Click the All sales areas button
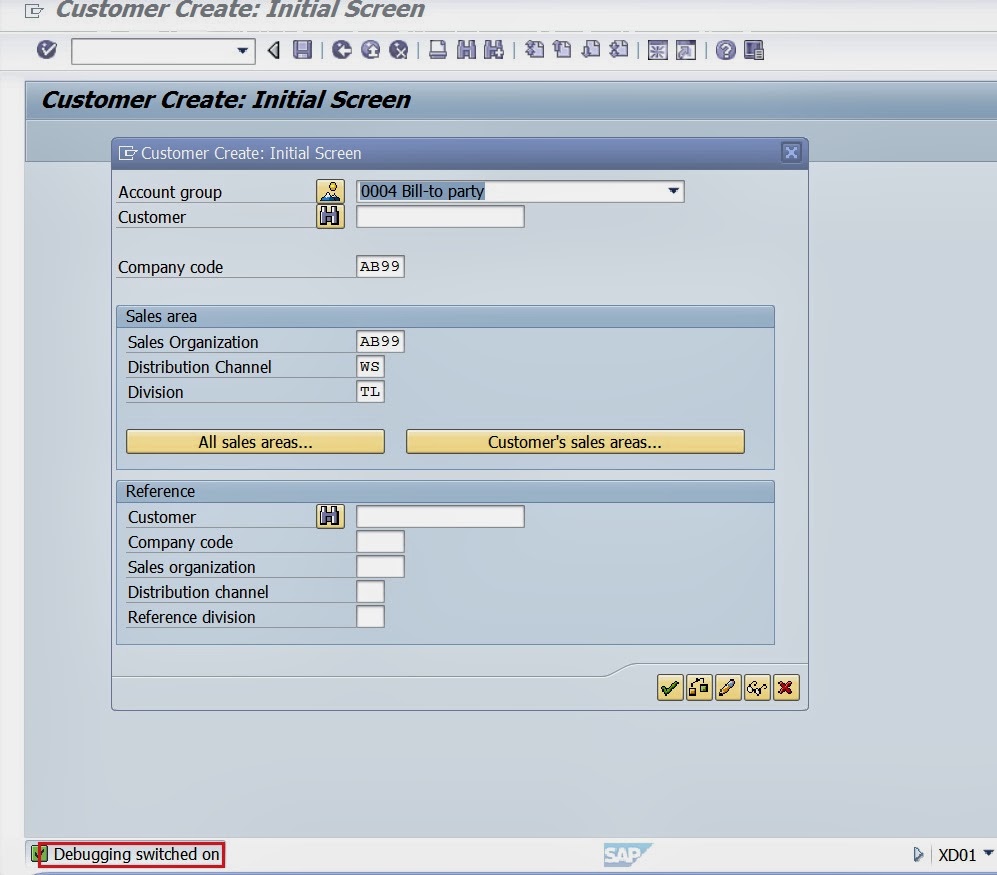 (x=256, y=442)
